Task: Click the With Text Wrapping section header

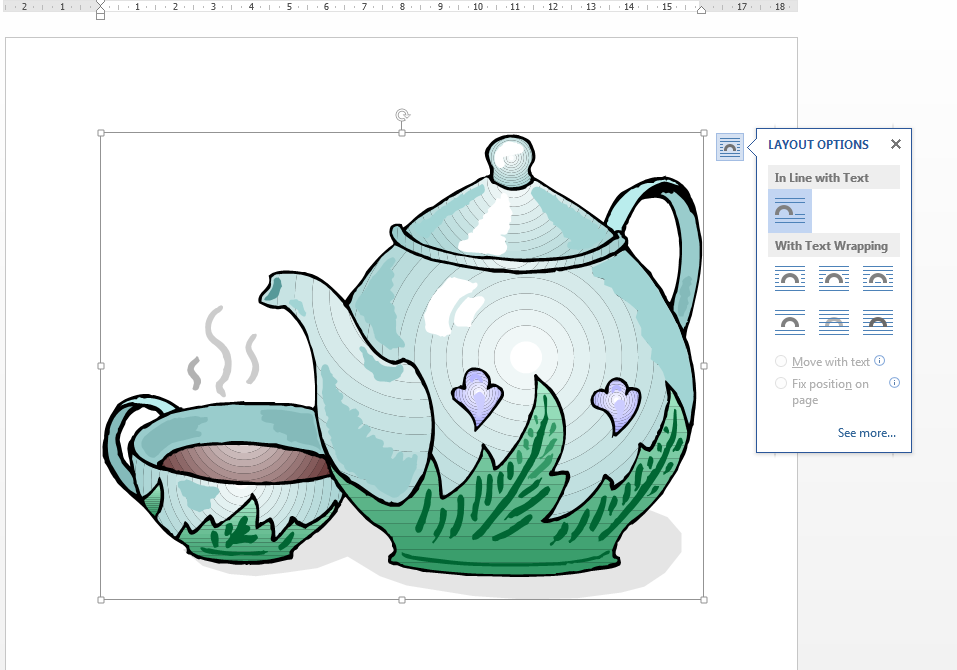Action: pyautogui.click(x=834, y=245)
